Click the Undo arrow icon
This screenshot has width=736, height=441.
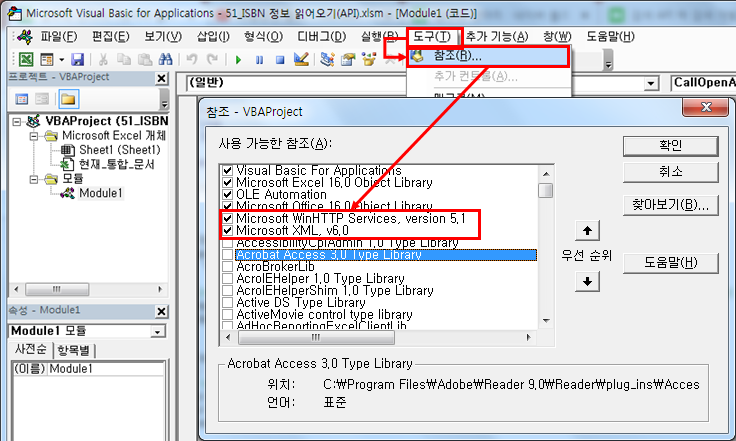(192, 60)
